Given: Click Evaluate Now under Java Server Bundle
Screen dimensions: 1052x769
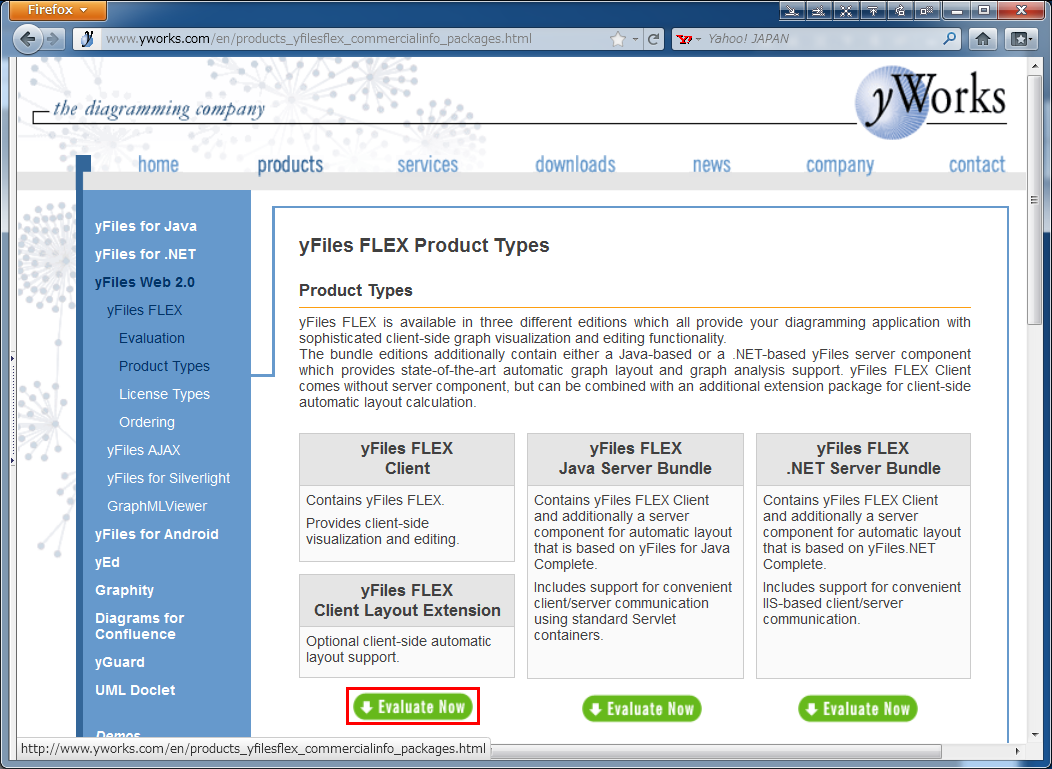Looking at the screenshot, I should coord(641,709).
